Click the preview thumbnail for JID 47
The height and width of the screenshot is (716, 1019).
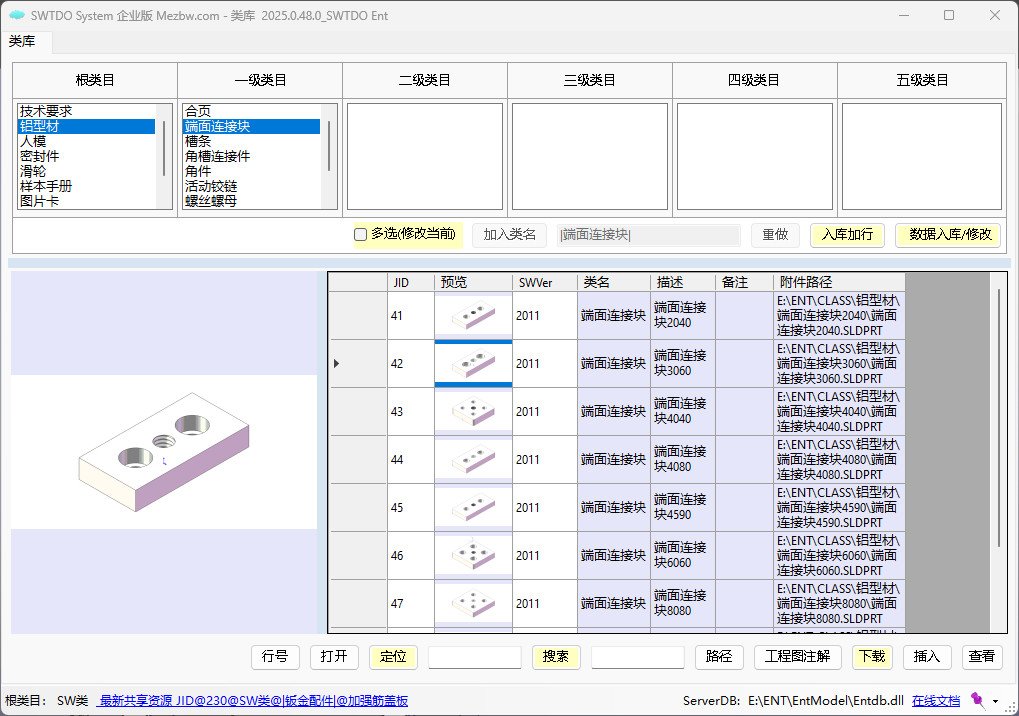[x=473, y=603]
